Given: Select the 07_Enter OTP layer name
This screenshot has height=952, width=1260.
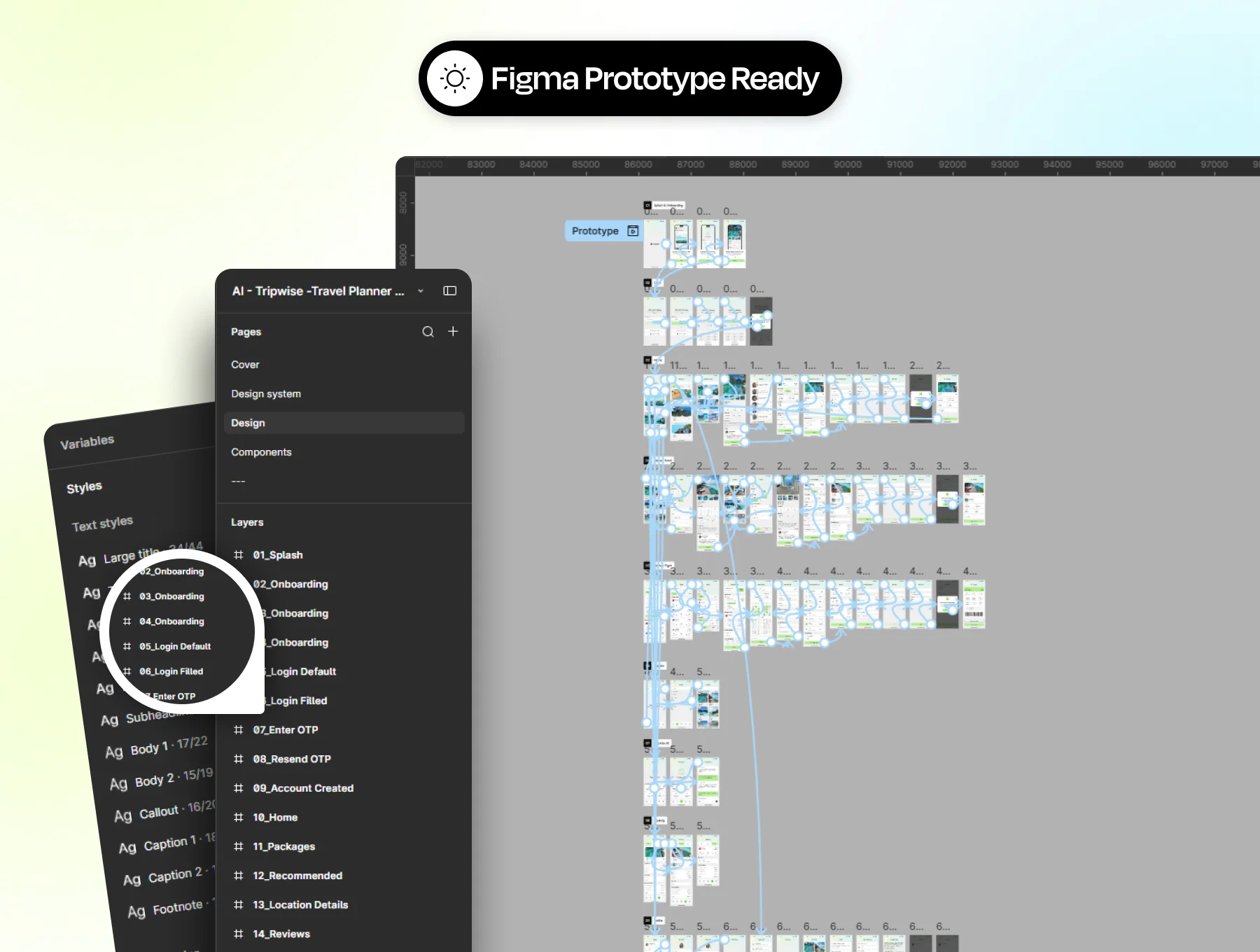Looking at the screenshot, I should click(286, 730).
